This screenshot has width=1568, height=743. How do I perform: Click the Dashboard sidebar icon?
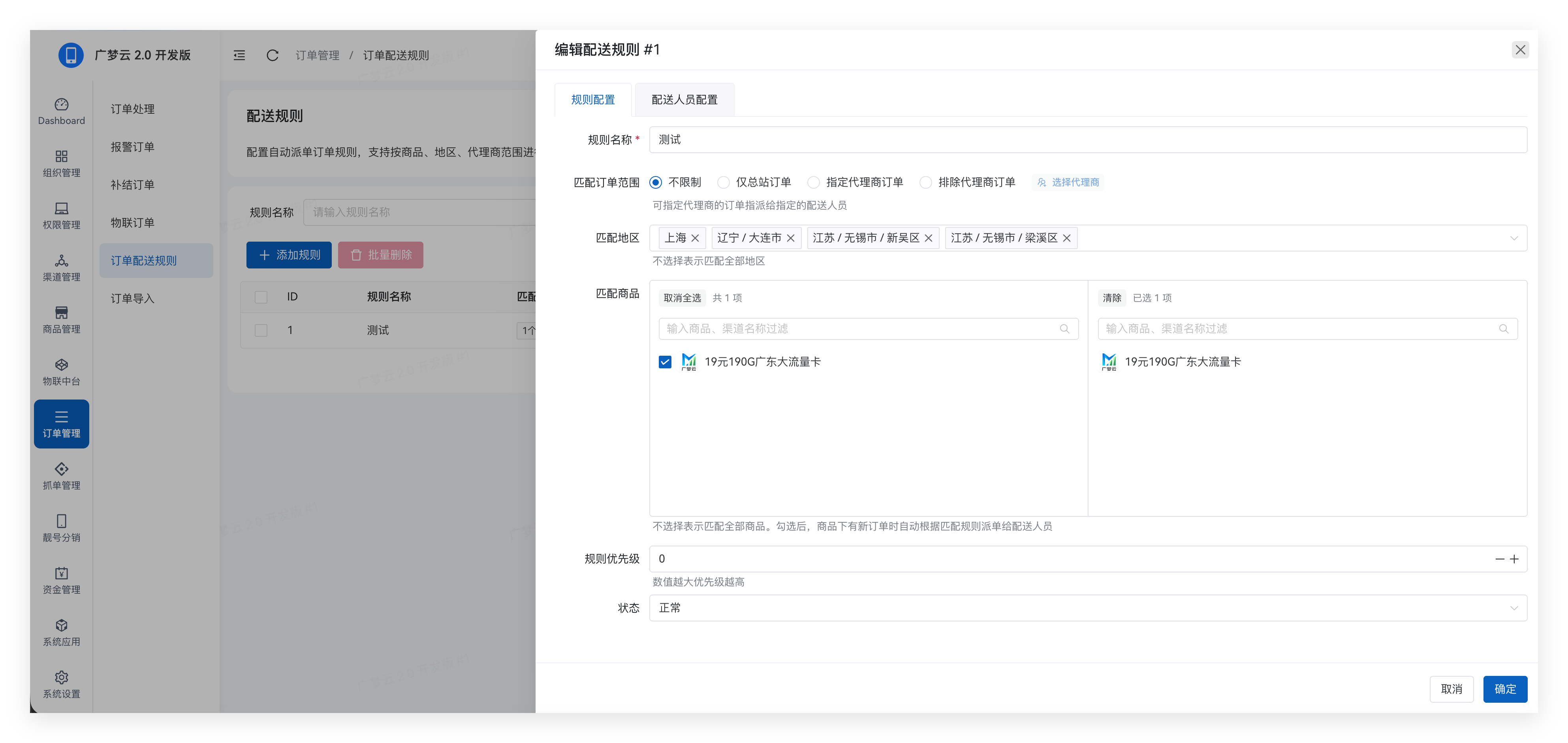point(62,105)
